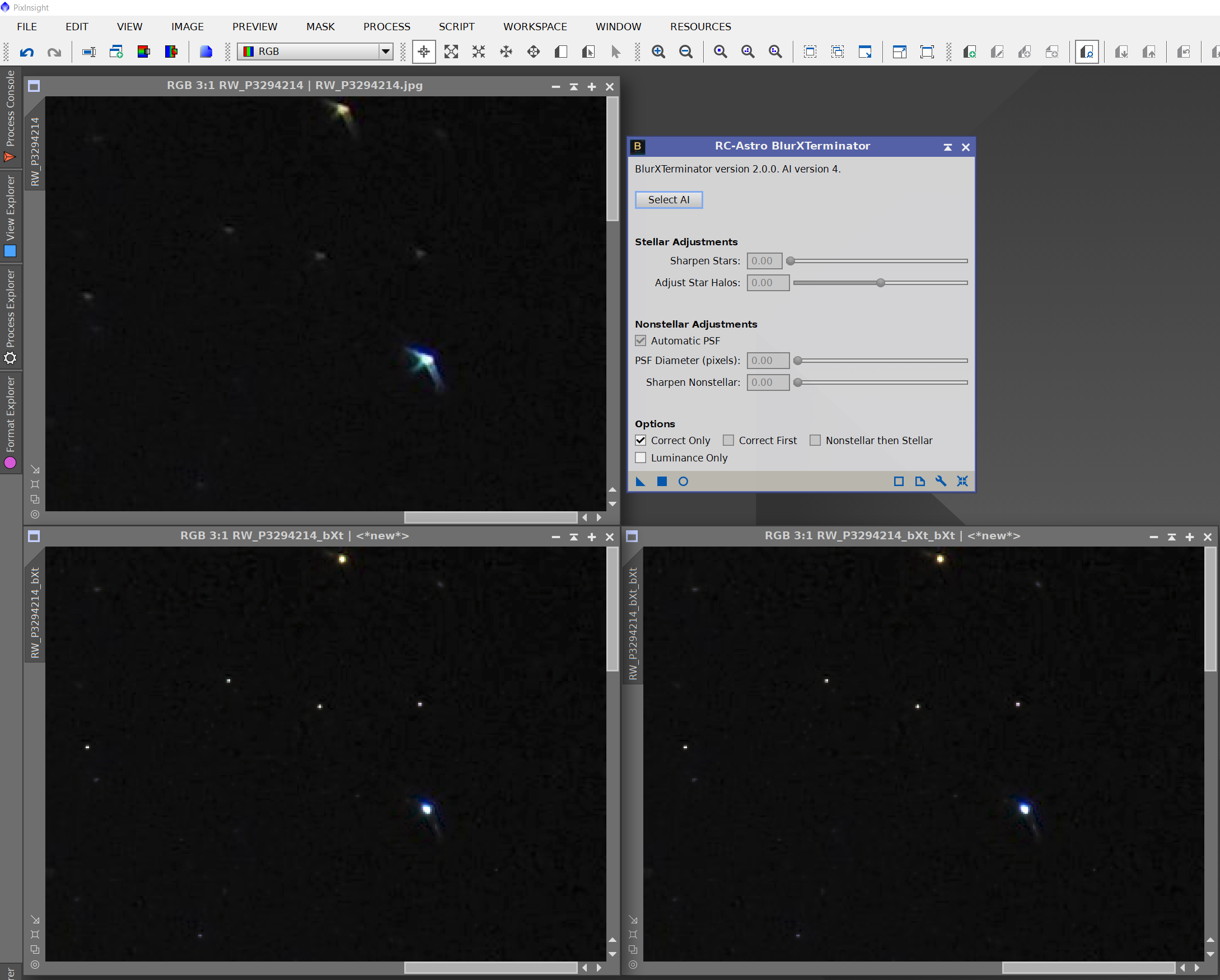Maximize the RW_P3294214.jpg window with plus

pos(592,87)
